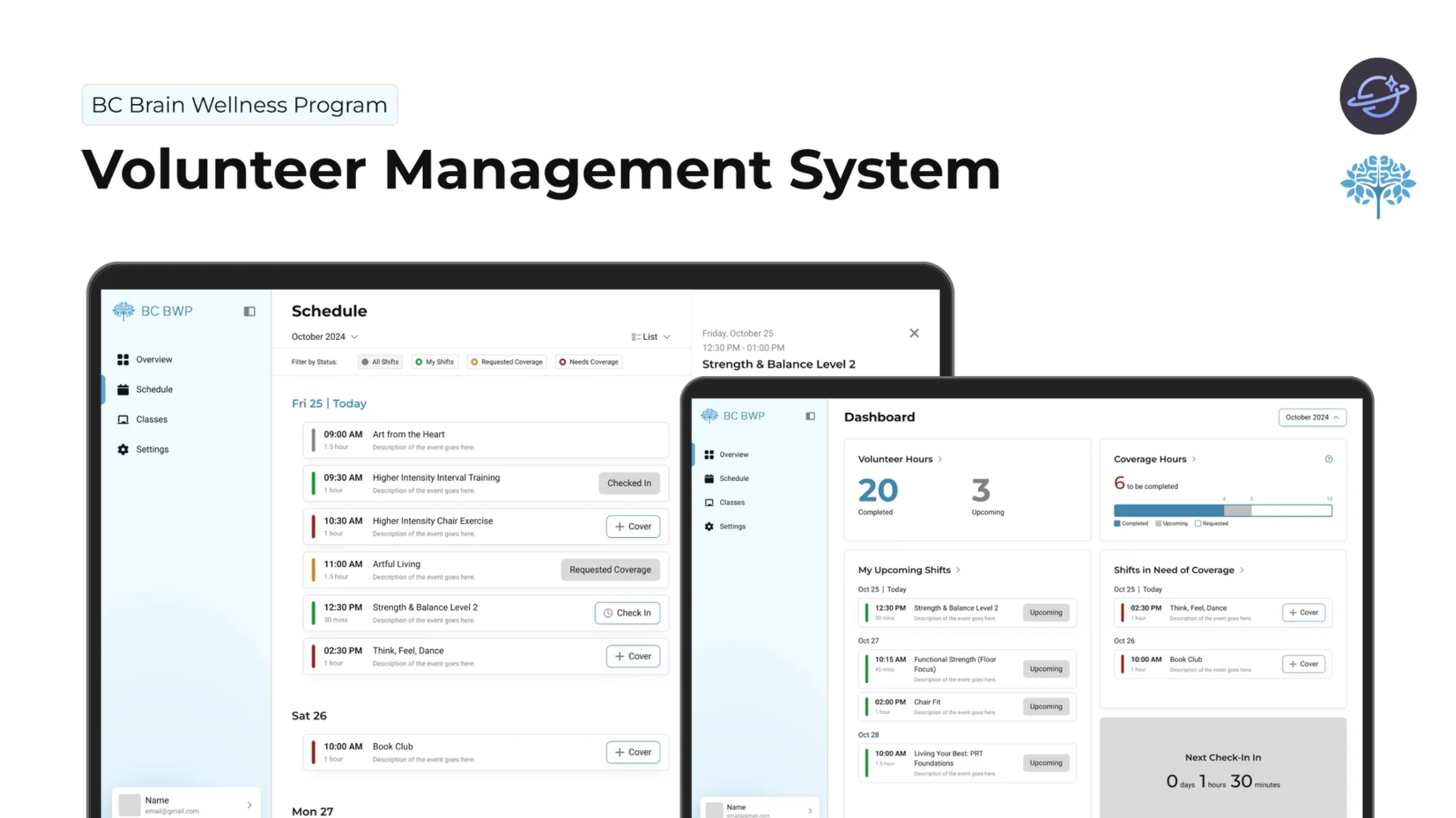This screenshot has width=1456, height=818.
Task: Cover the Higher Intensity Chair Exercise shift
Action: point(633,527)
